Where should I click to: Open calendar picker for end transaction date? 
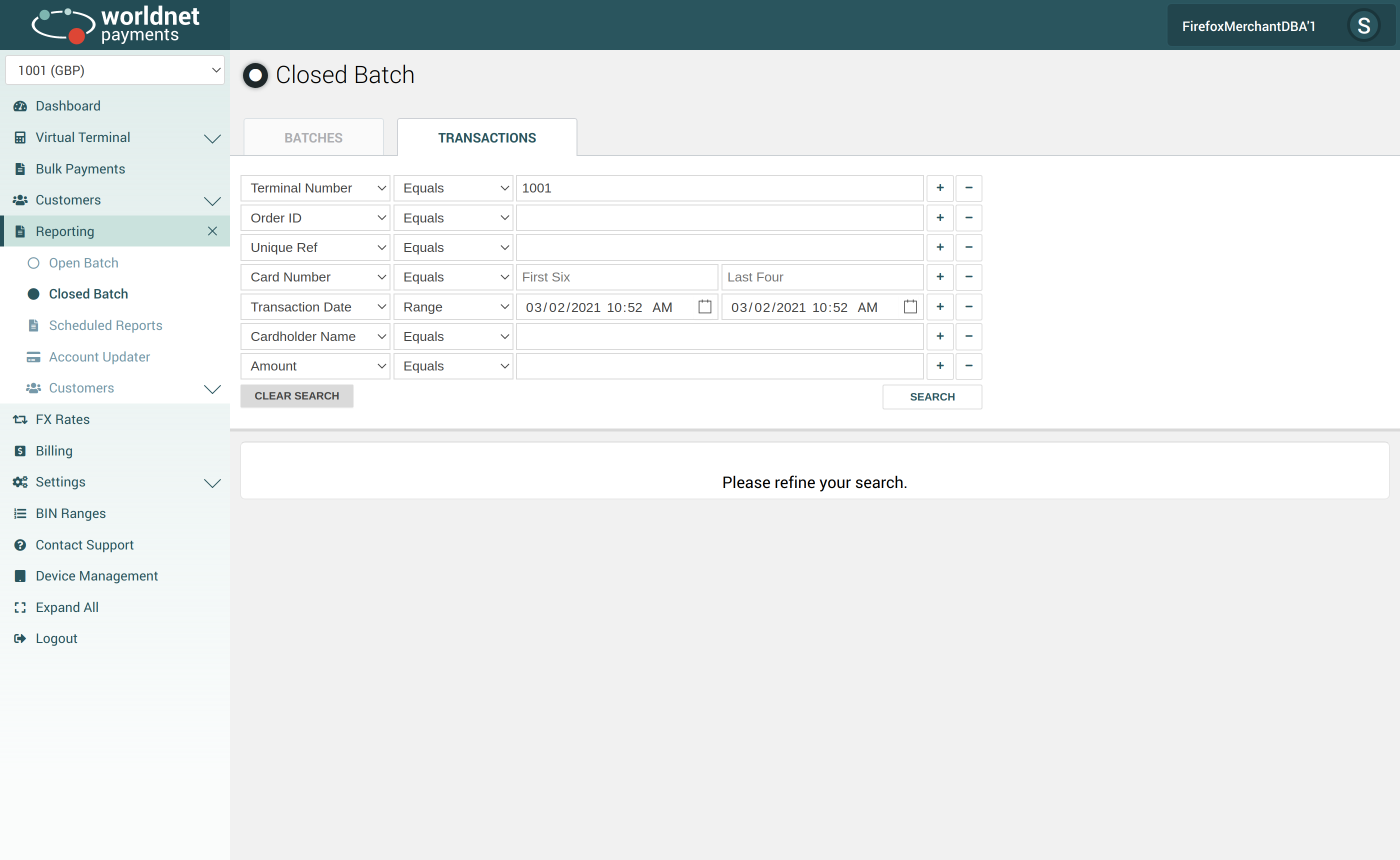[x=910, y=307]
